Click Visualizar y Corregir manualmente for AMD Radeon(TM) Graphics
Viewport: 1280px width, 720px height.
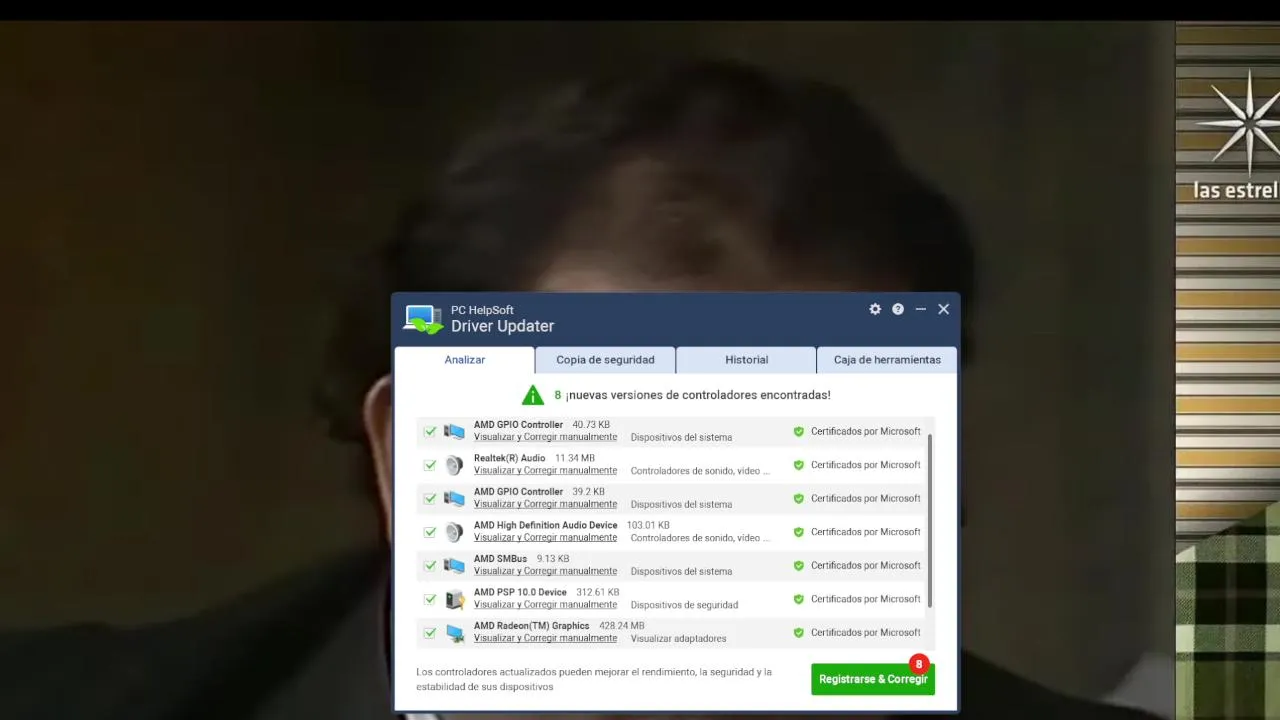tap(545, 638)
